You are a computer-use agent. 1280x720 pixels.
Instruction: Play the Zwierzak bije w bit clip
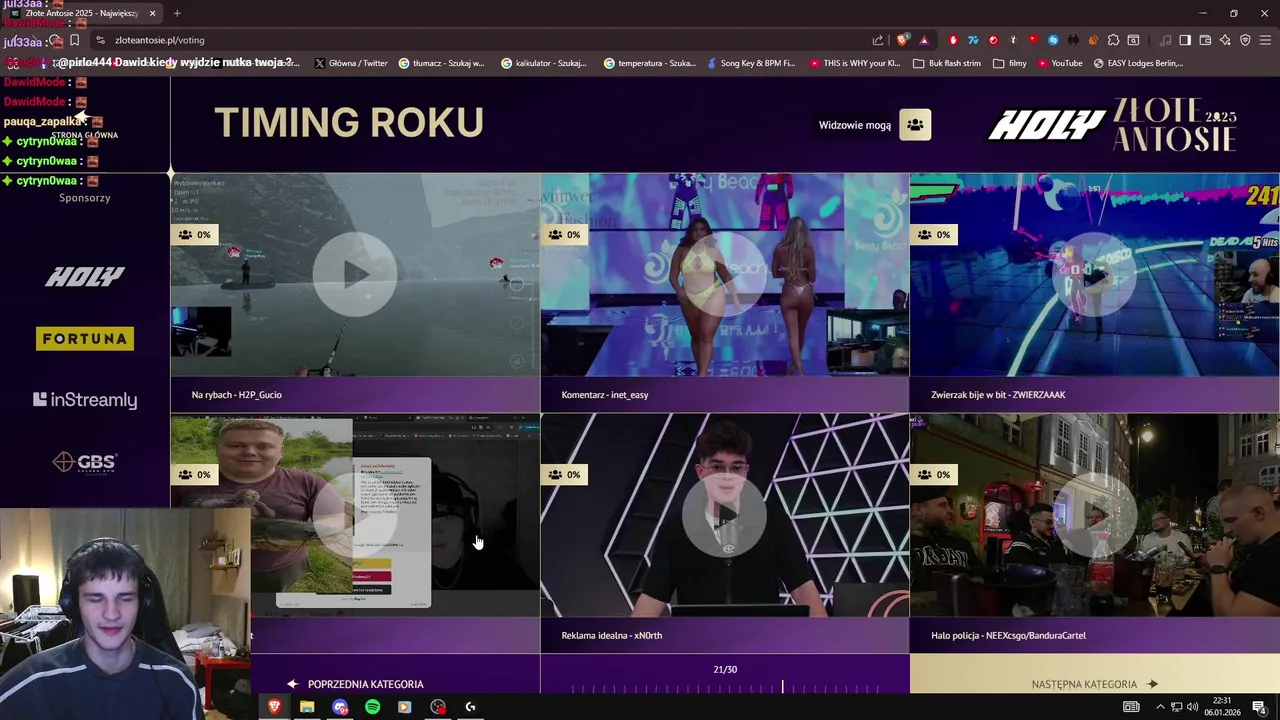tap(1095, 275)
